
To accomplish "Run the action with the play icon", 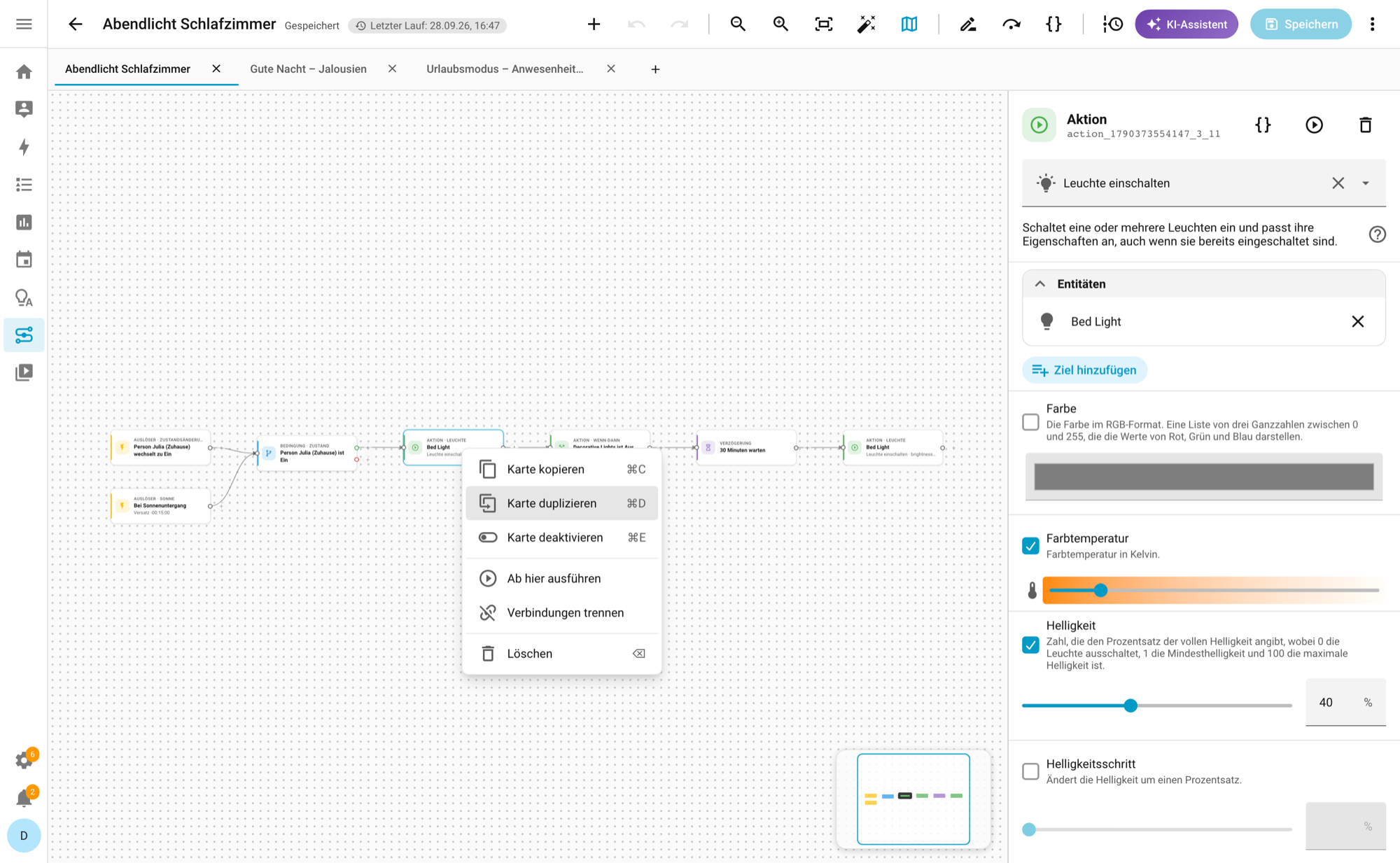I will point(1314,125).
